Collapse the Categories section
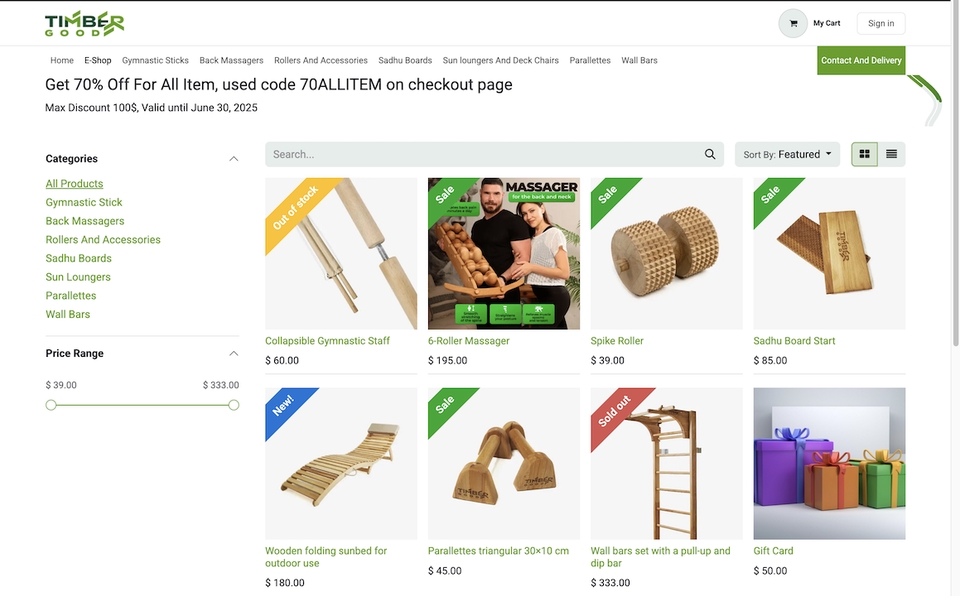Viewport: 960px width, 596px height. 233,159
